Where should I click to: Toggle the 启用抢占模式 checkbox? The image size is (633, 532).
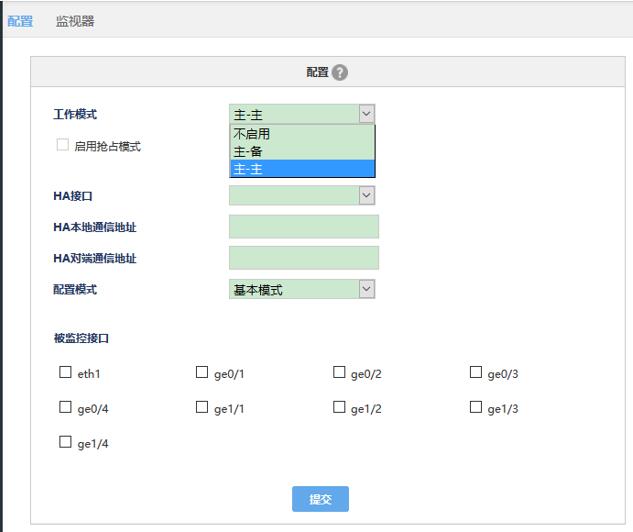(63, 145)
